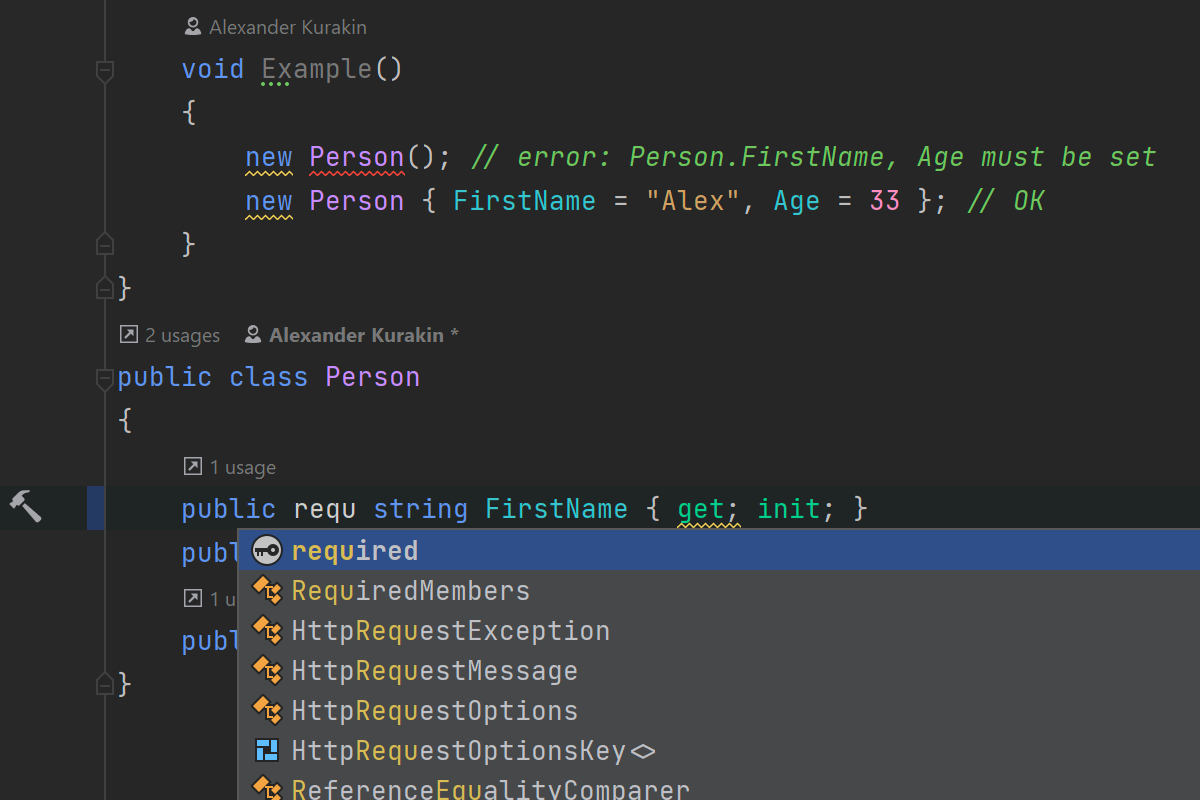Click fold end marker at Example's closing brace
This screenshot has height=800, width=1200.
click(x=104, y=244)
